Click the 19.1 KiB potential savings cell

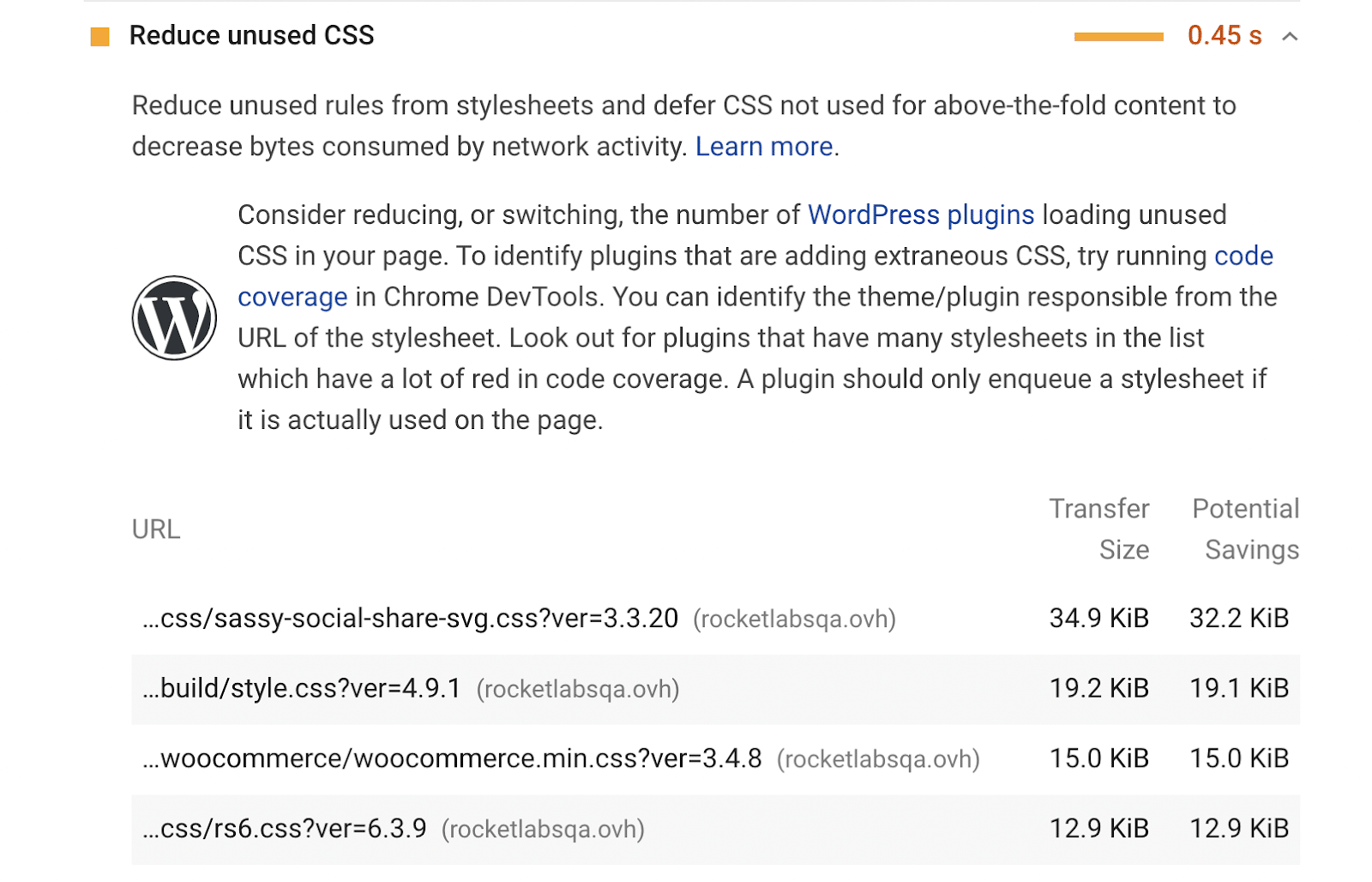pos(1238,689)
